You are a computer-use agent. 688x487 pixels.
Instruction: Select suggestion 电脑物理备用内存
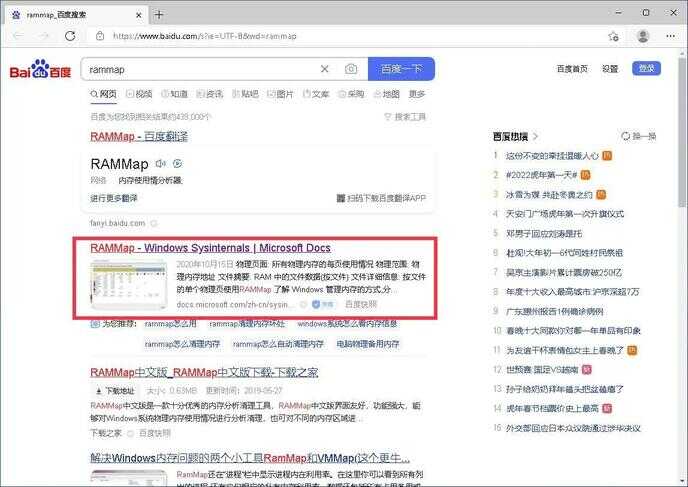coord(368,344)
